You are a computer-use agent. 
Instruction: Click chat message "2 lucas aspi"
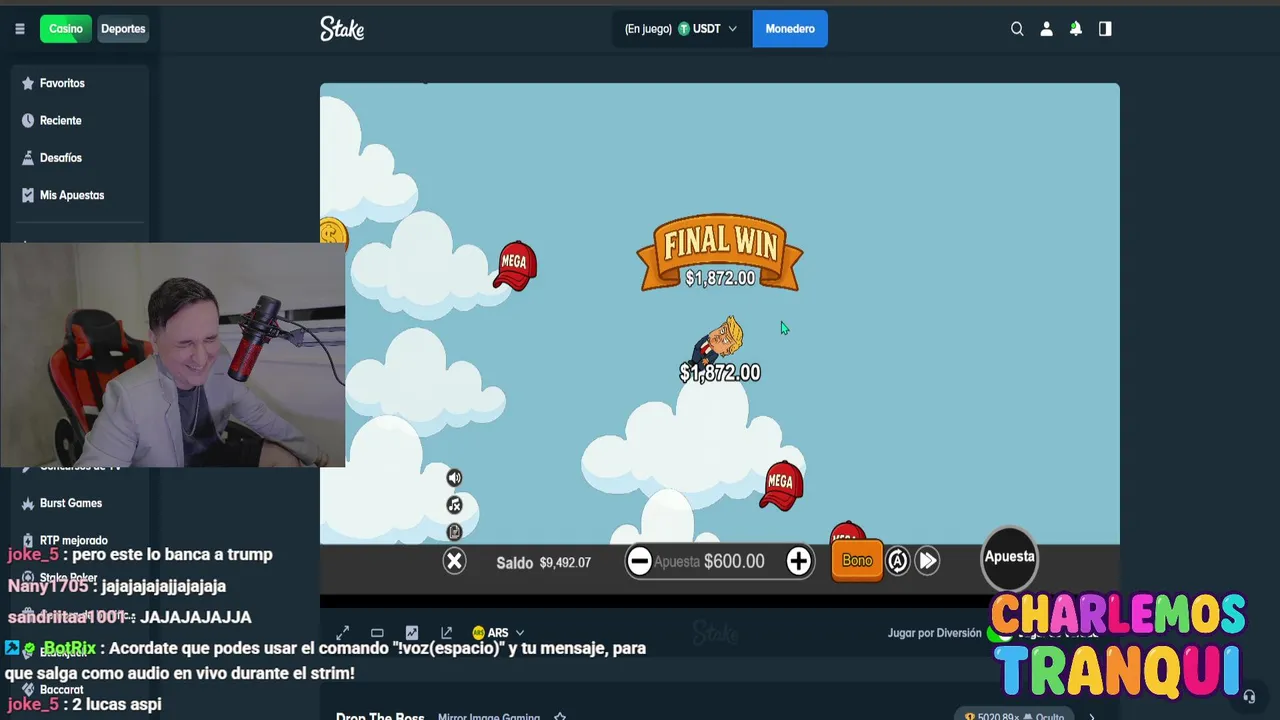coord(117,704)
